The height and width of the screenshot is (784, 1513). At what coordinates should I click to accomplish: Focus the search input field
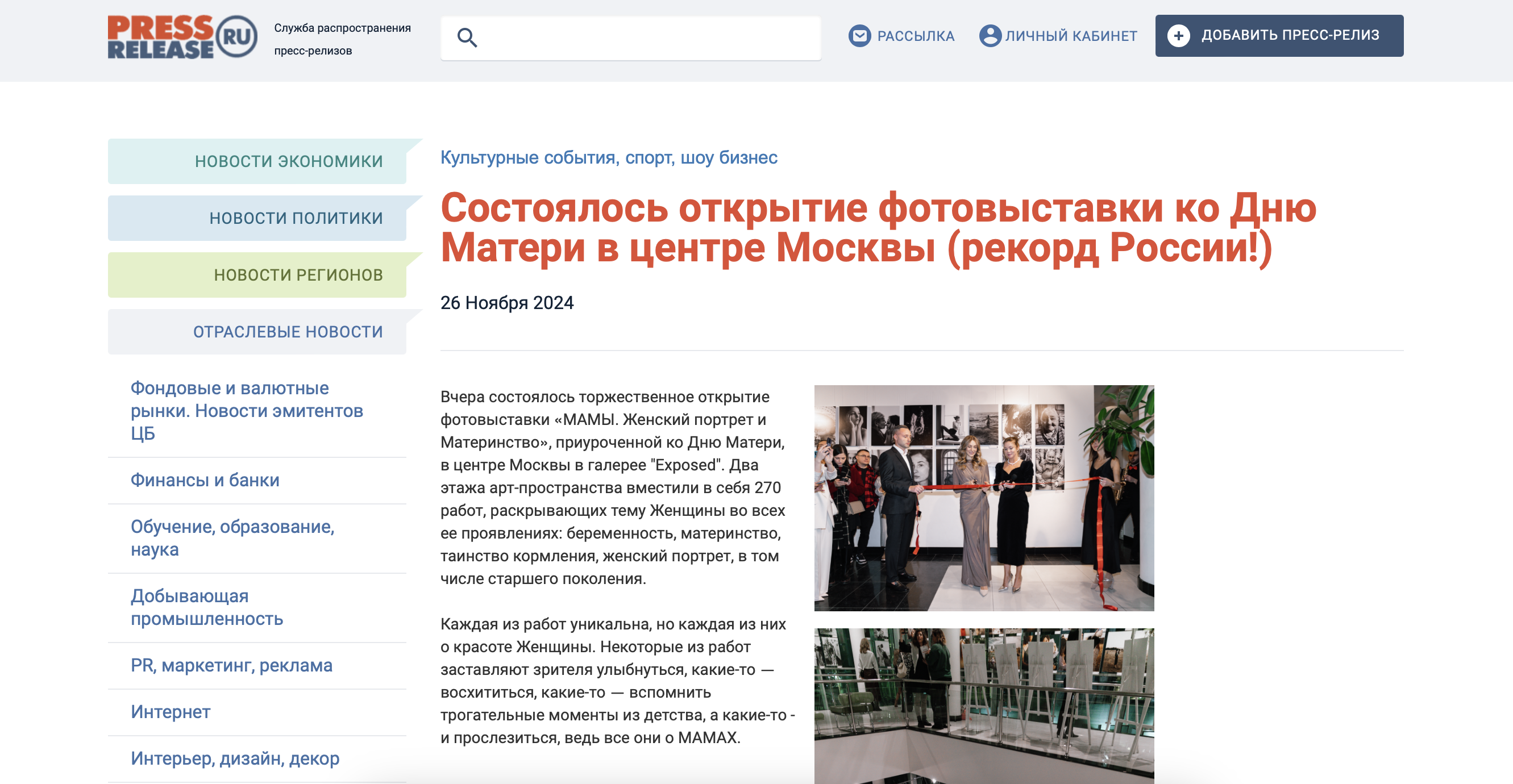630,38
